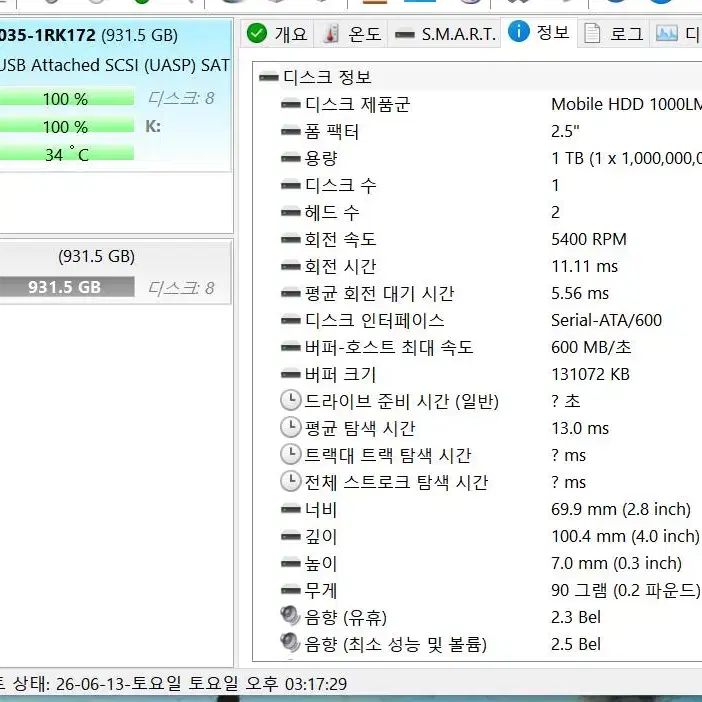Screen dimensions: 702x702
Task: Switch to the 온도 temperature tab
Action: (x=351, y=33)
